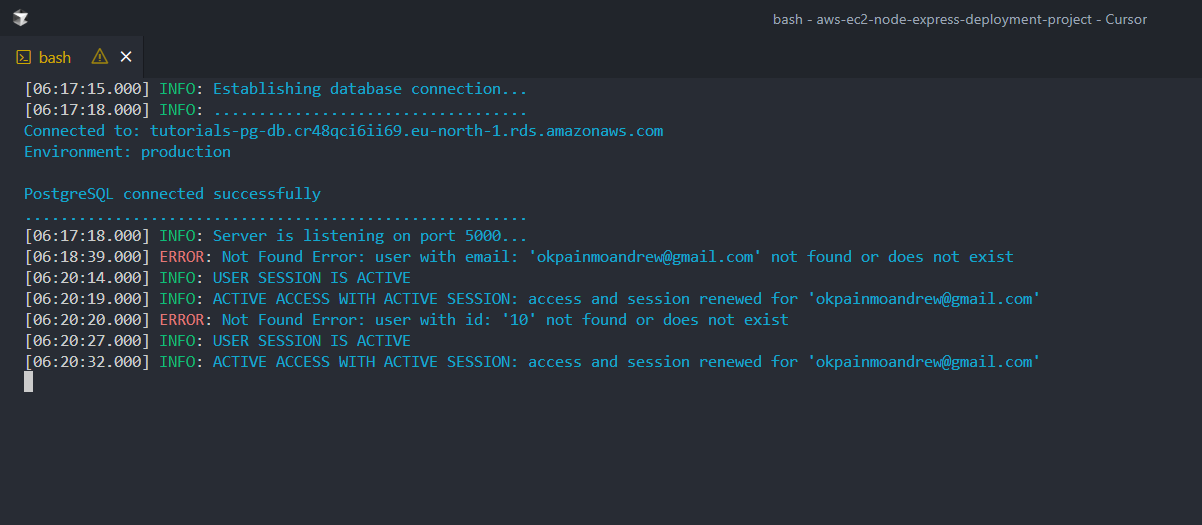Screen dimensions: 1202x525
Task: Select the bash tab label
Action: pyautogui.click(x=55, y=57)
